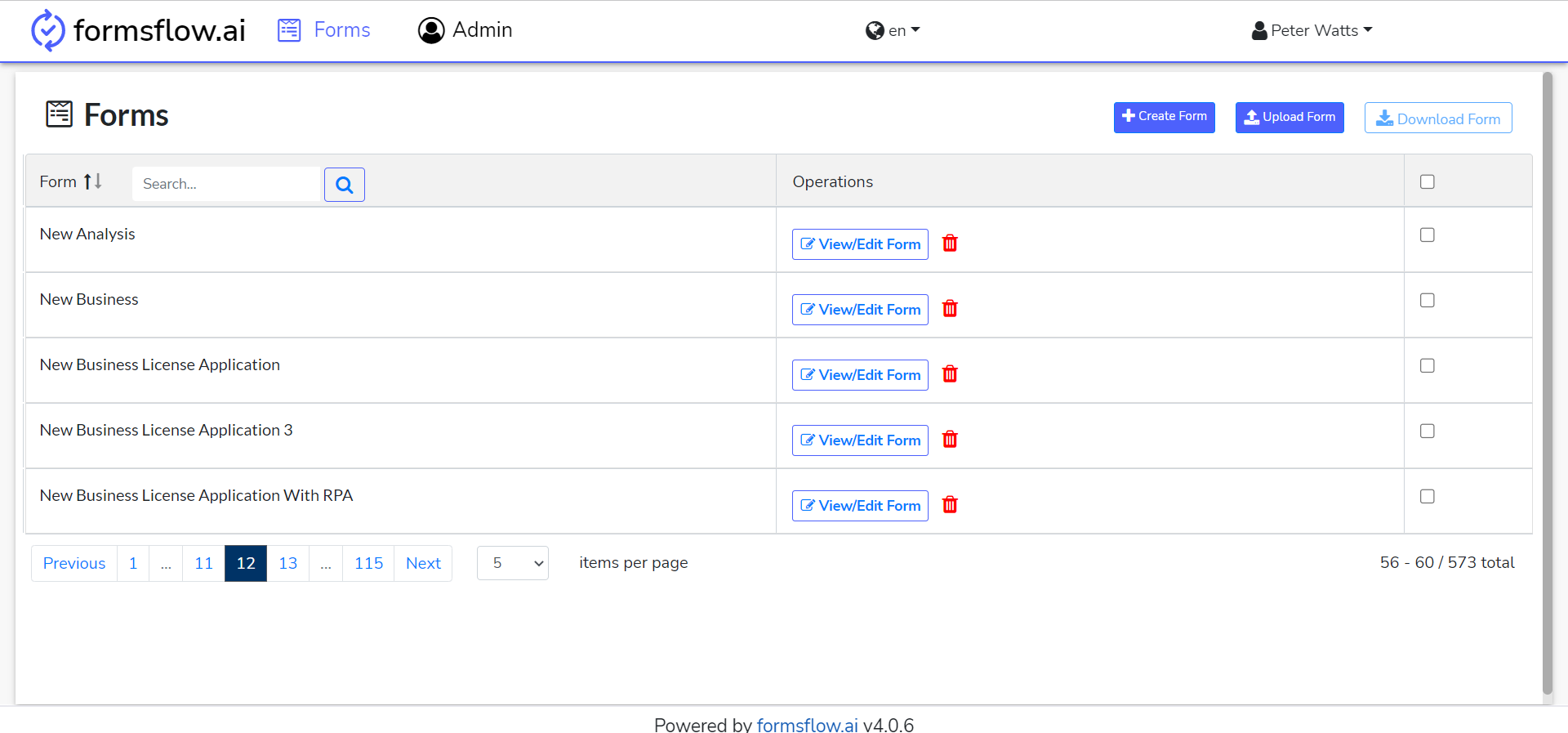Image resolution: width=1568 pixels, height=733 pixels.
Task: Check New Business License Application 3 checkbox
Action: point(1428,431)
